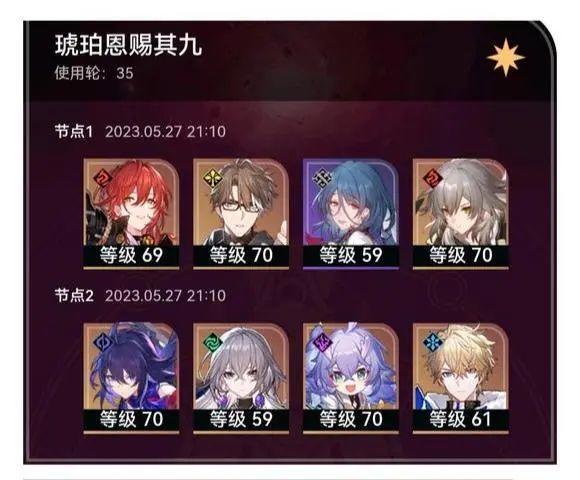Click the 节点2 label
Image resolution: width=580 pixels, height=480 pixels.
(x=74, y=295)
